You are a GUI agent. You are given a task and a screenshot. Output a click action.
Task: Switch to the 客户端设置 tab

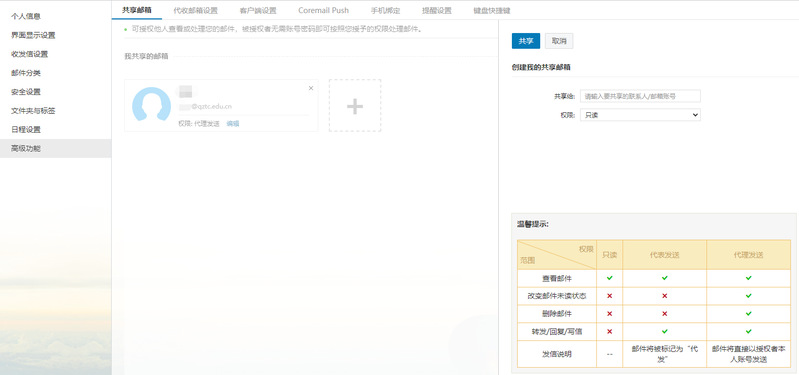click(x=258, y=10)
